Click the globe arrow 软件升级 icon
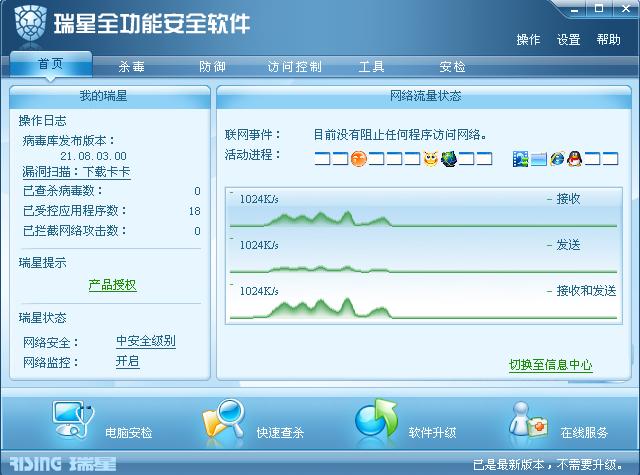The image size is (640, 475). pyautogui.click(x=376, y=419)
